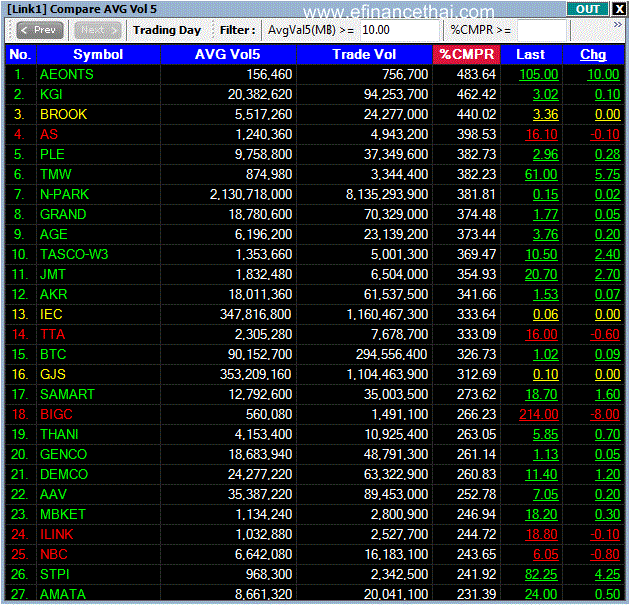Select the STPI symbol
The height and width of the screenshot is (605, 630).
(x=55, y=574)
